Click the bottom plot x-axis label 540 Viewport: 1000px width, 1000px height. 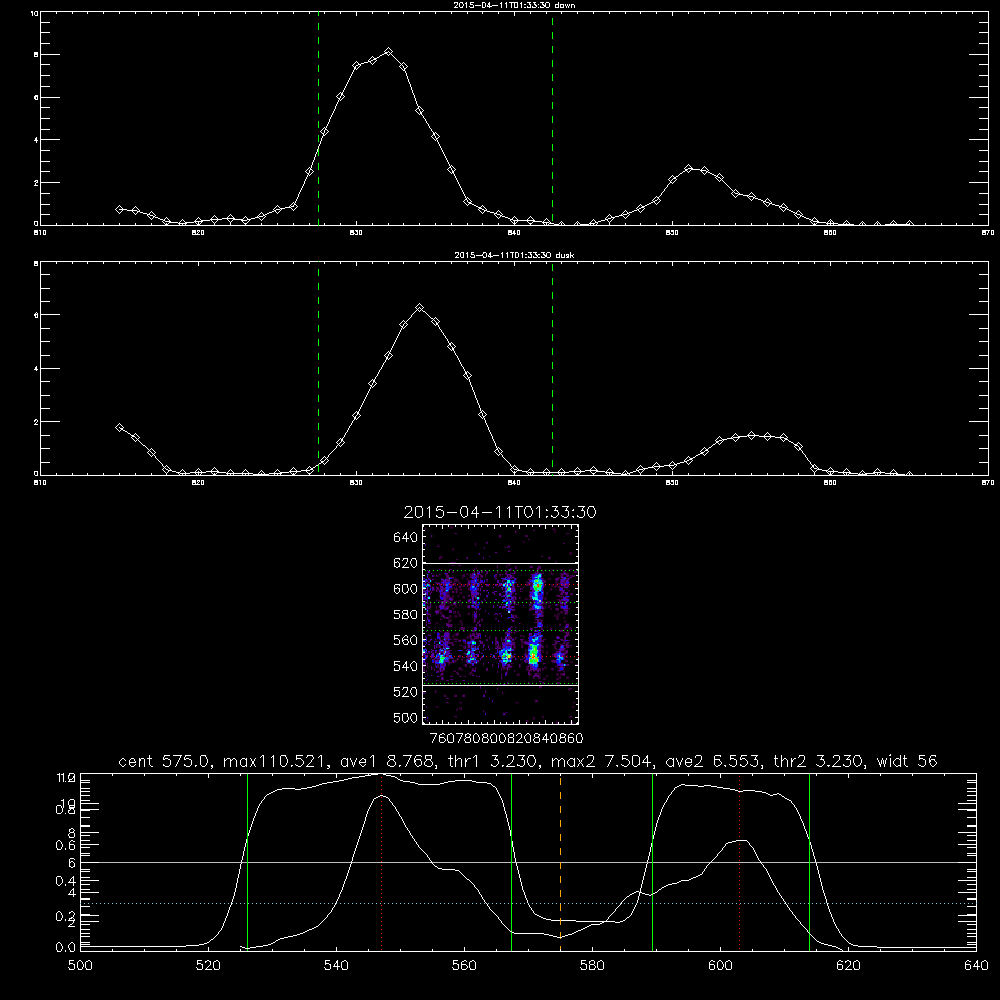coord(336,966)
